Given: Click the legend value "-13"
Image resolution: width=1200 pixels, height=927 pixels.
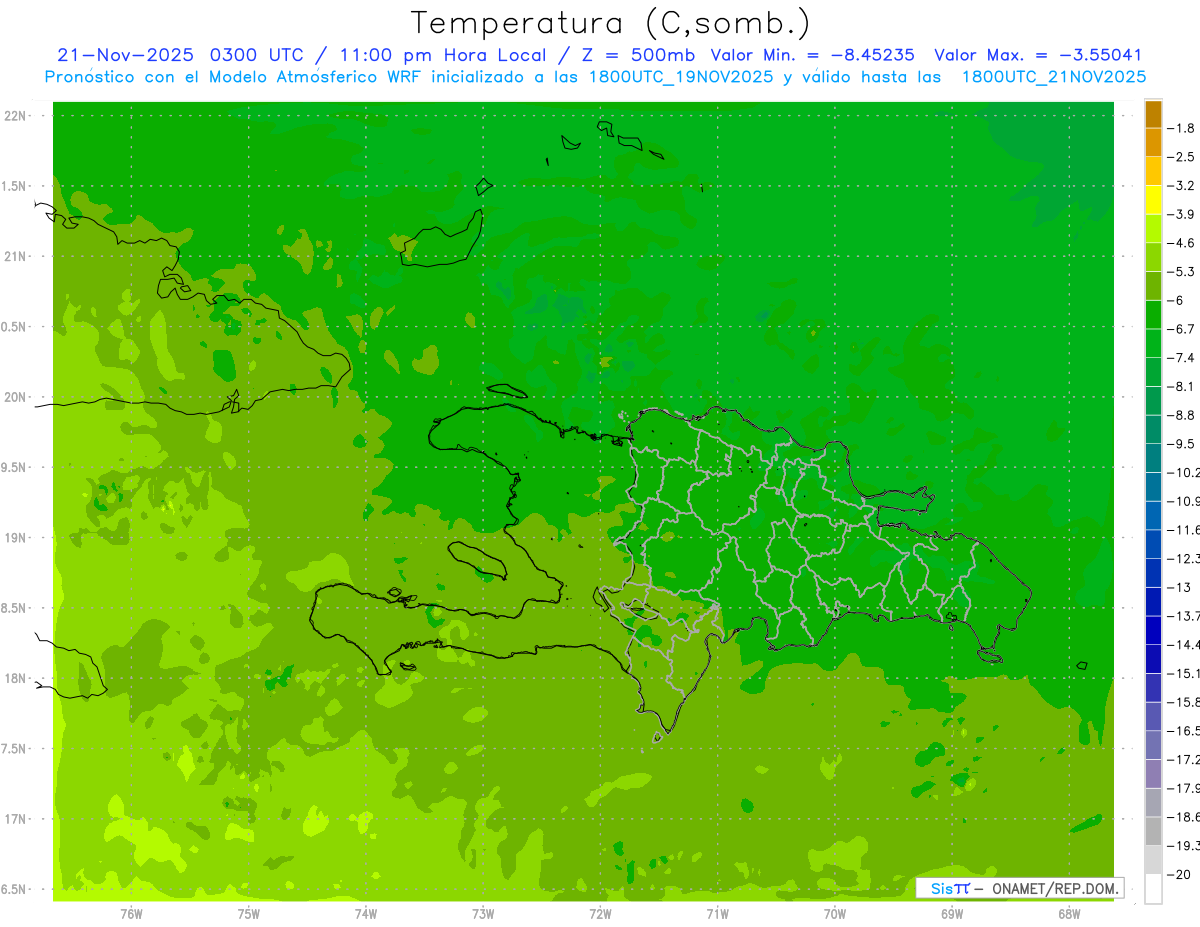Looking at the screenshot, I should pos(1180,587).
